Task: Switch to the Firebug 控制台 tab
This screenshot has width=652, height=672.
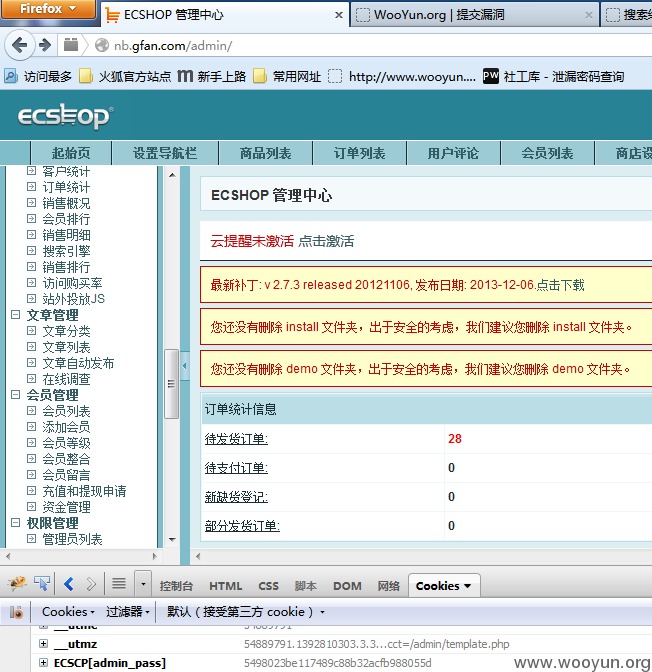Action: [x=176, y=586]
